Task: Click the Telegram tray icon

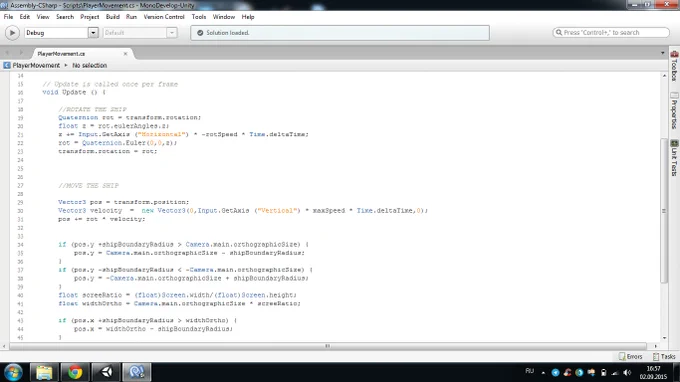Action: [555, 372]
